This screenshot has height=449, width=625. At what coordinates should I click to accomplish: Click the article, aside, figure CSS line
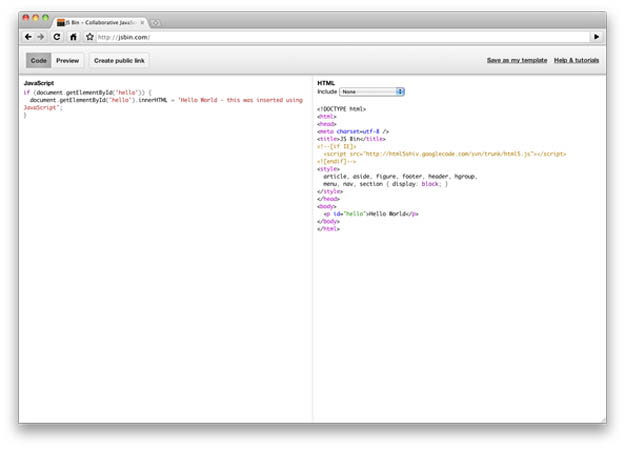tap(400, 176)
